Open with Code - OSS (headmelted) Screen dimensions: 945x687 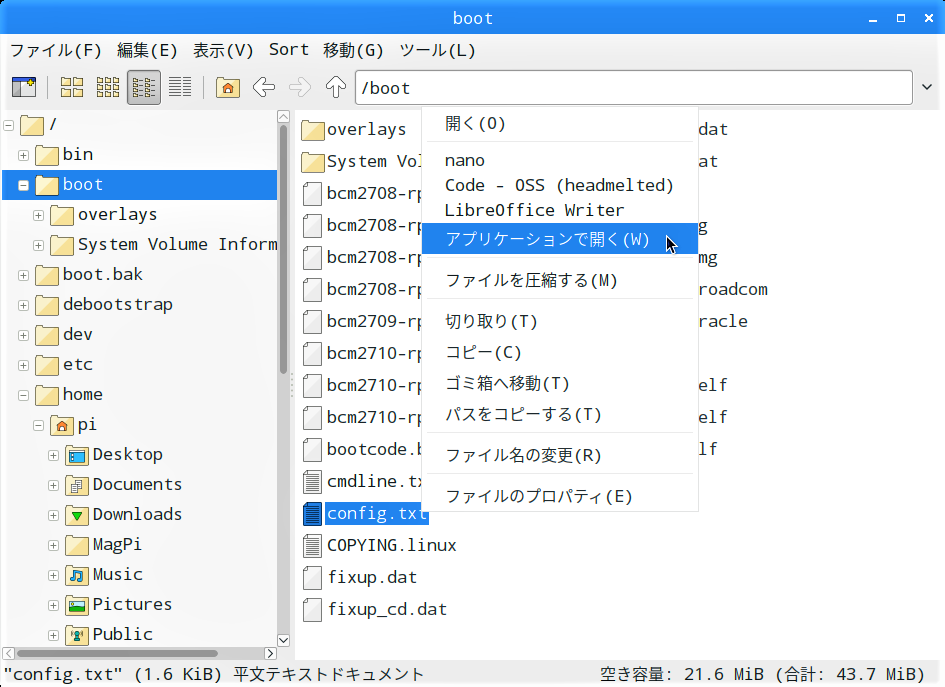560,185
